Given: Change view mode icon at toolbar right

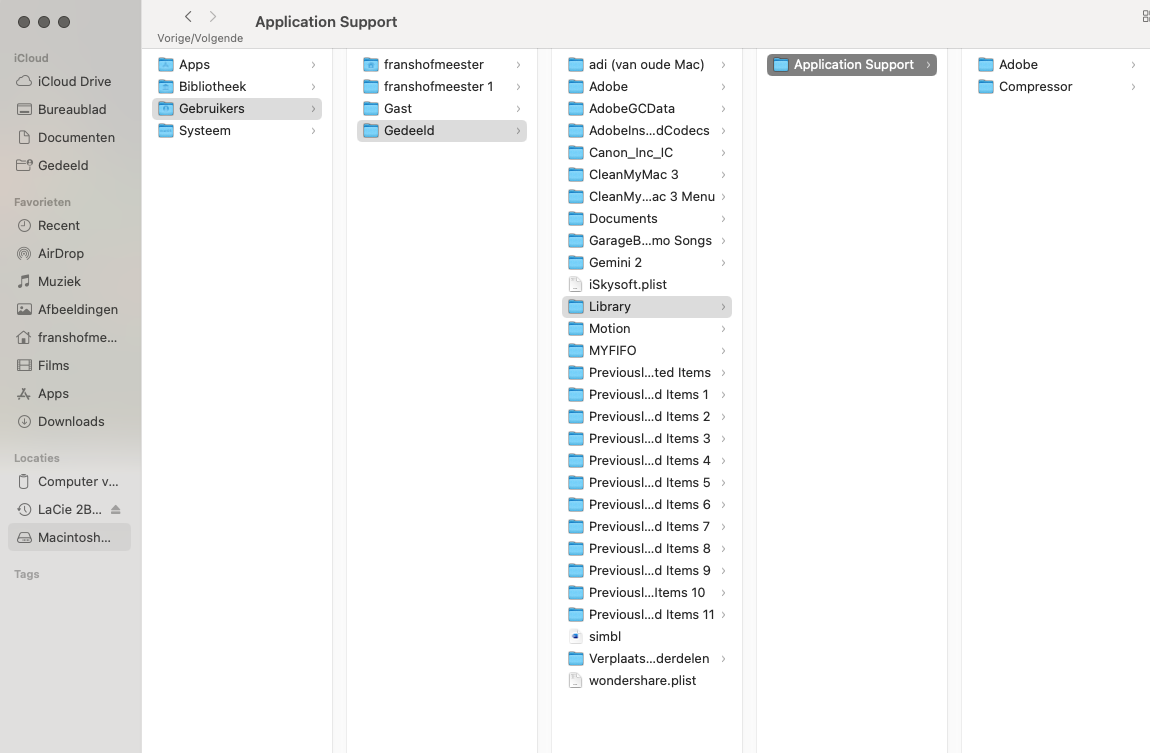Looking at the screenshot, I should (1146, 16).
